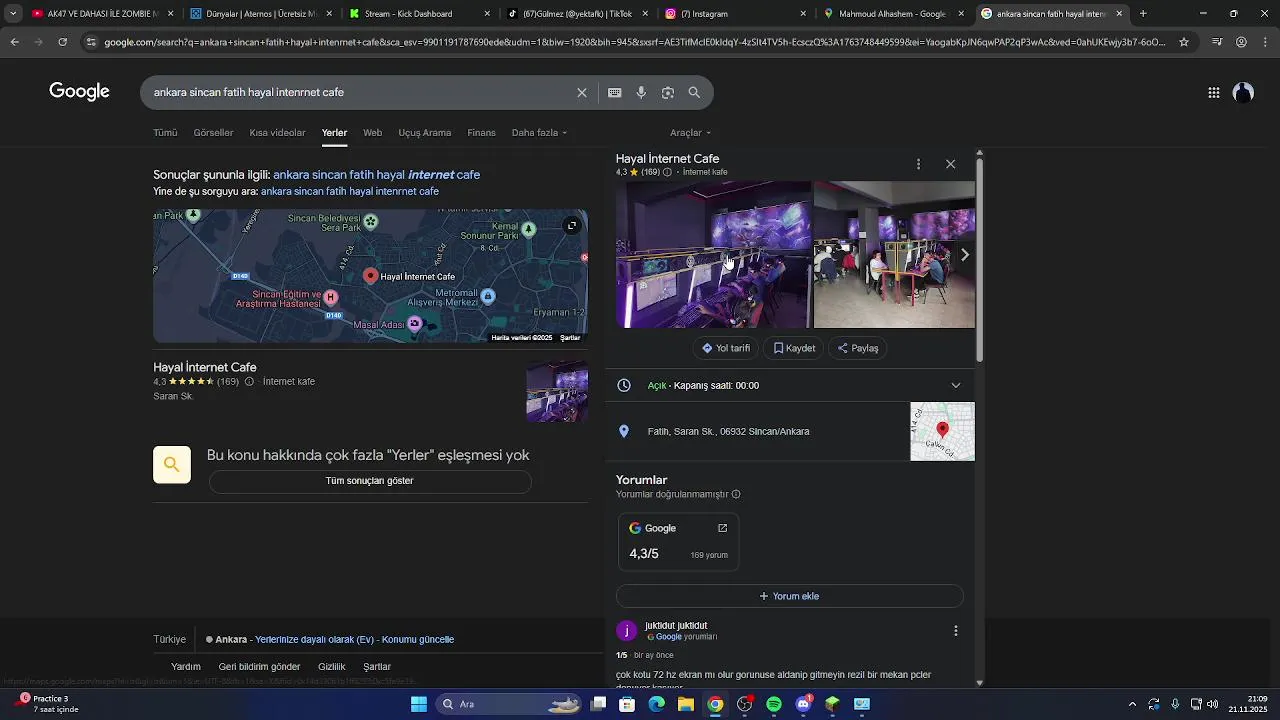1280x720 pixels.
Task: Open a new browser tab
Action: pos(1143,14)
